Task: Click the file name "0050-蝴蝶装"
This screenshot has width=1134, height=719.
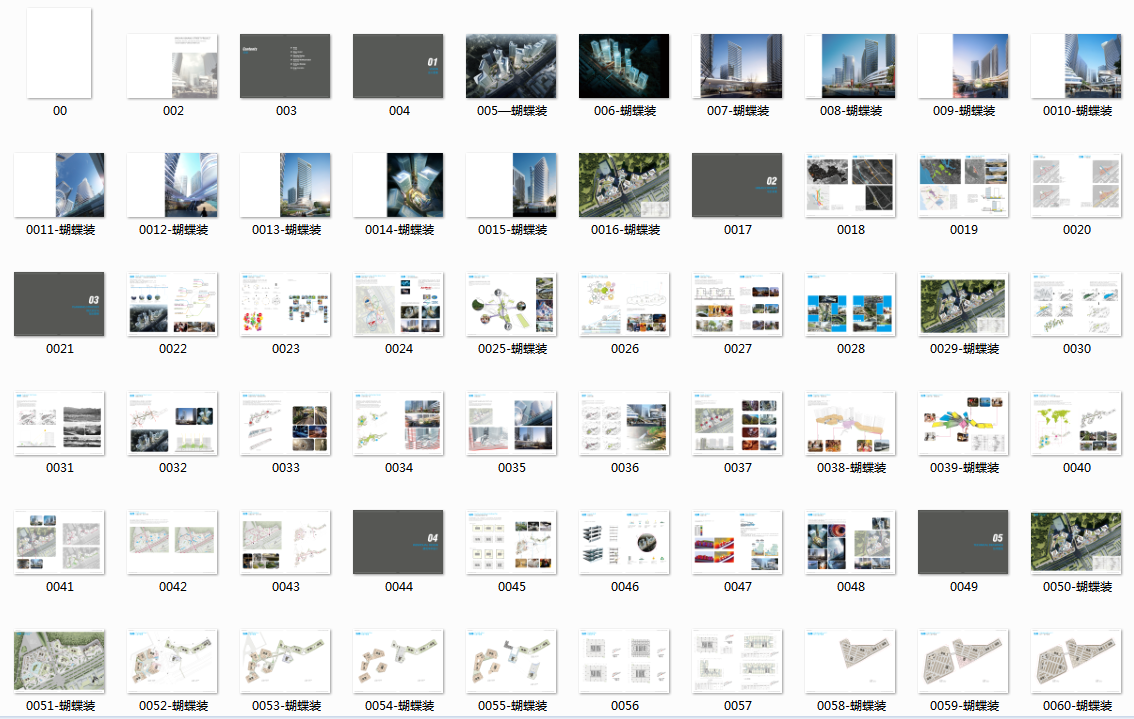Action: (1077, 587)
